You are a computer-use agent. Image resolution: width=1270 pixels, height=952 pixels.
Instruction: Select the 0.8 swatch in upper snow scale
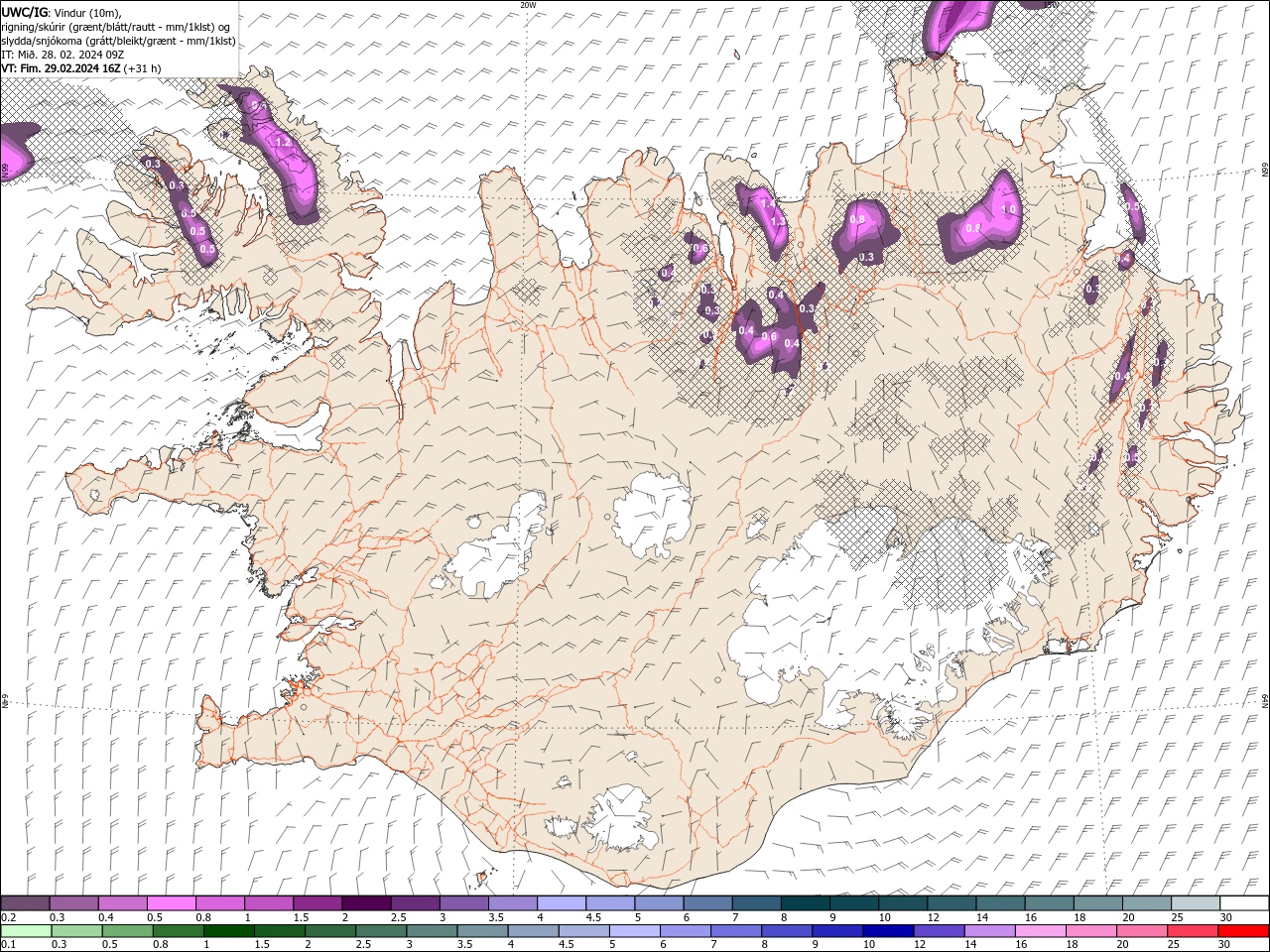[x=220, y=903]
